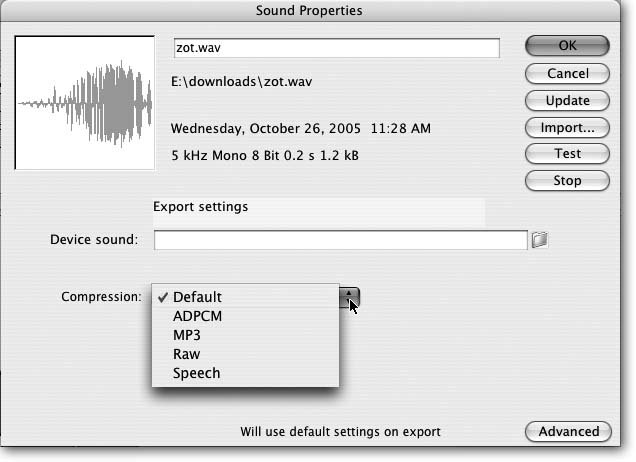The height and width of the screenshot is (462, 636).
Task: Click the folder browse icon beside Device sound
Action: (540, 240)
